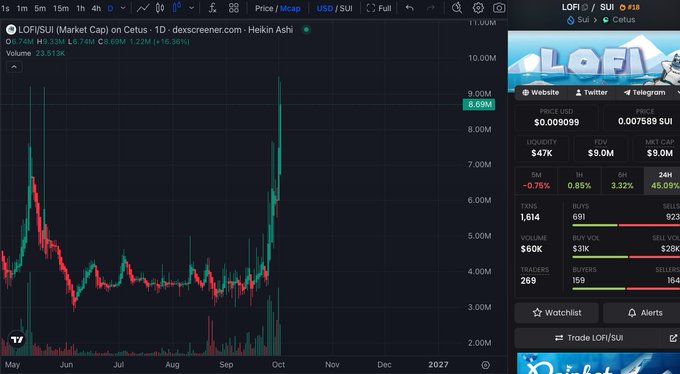Add LOFI to Watchlist
This screenshot has height=374, width=680.
click(556, 313)
